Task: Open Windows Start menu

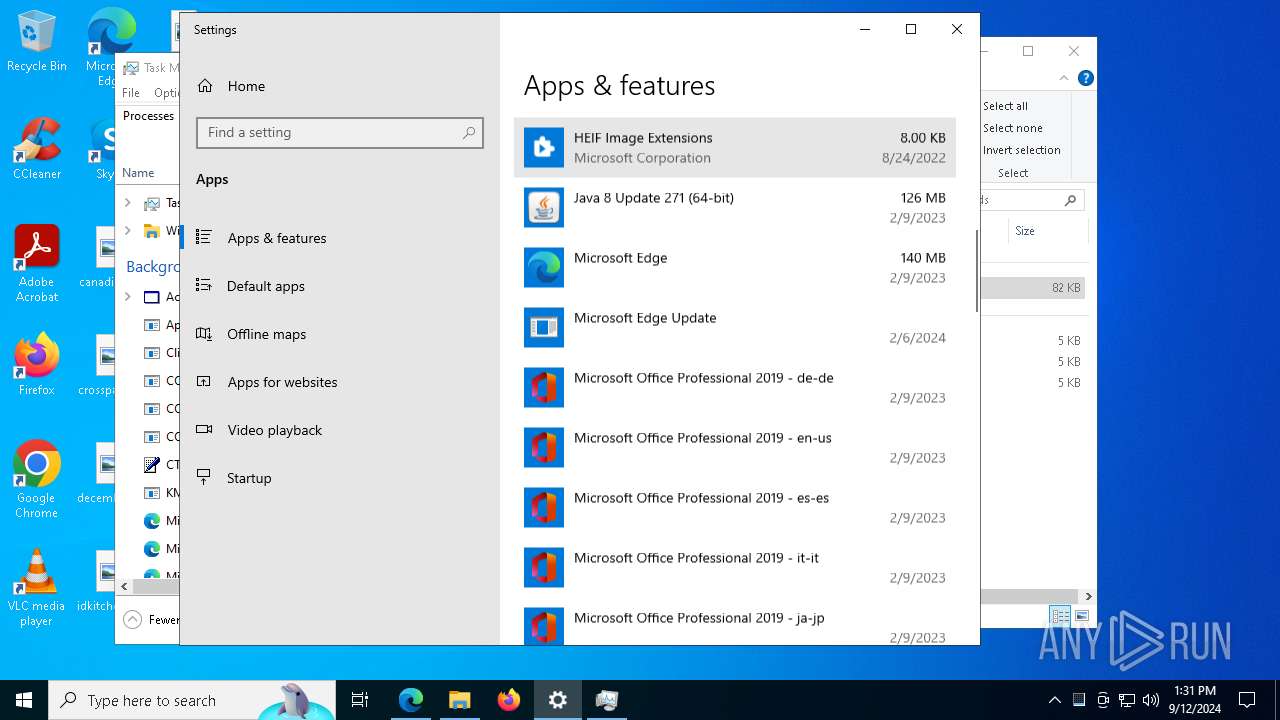Action: (24, 700)
